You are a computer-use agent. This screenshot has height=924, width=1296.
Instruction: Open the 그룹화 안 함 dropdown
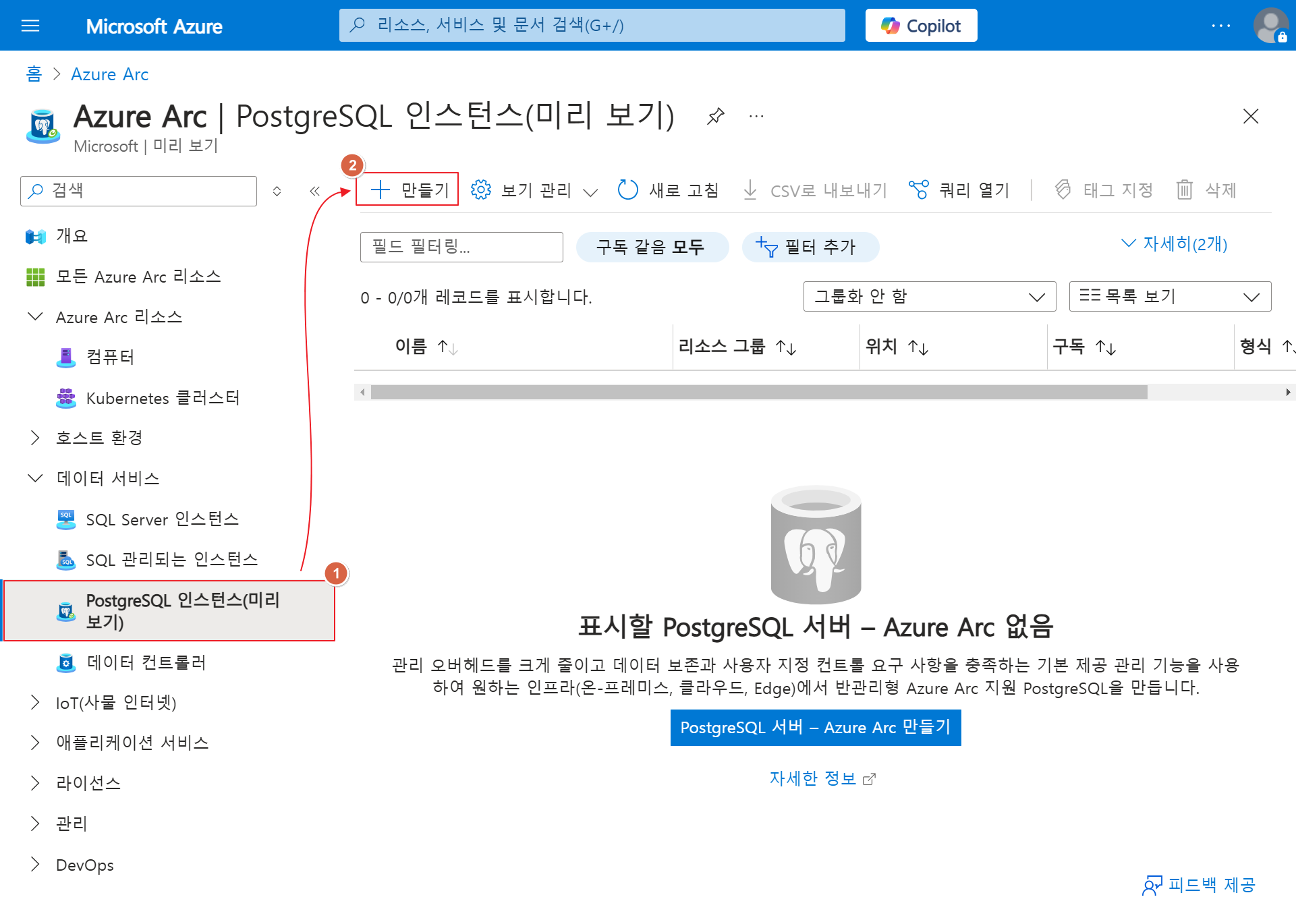point(929,297)
